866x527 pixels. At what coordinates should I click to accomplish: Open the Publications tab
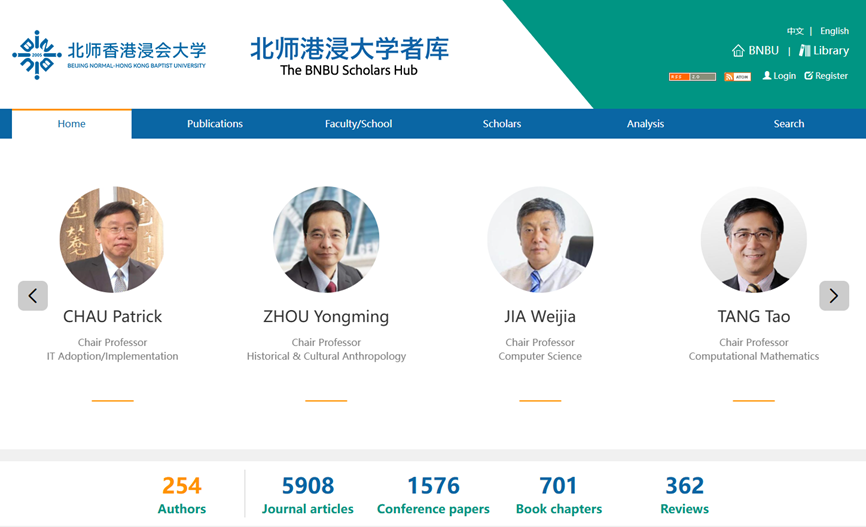coord(215,124)
